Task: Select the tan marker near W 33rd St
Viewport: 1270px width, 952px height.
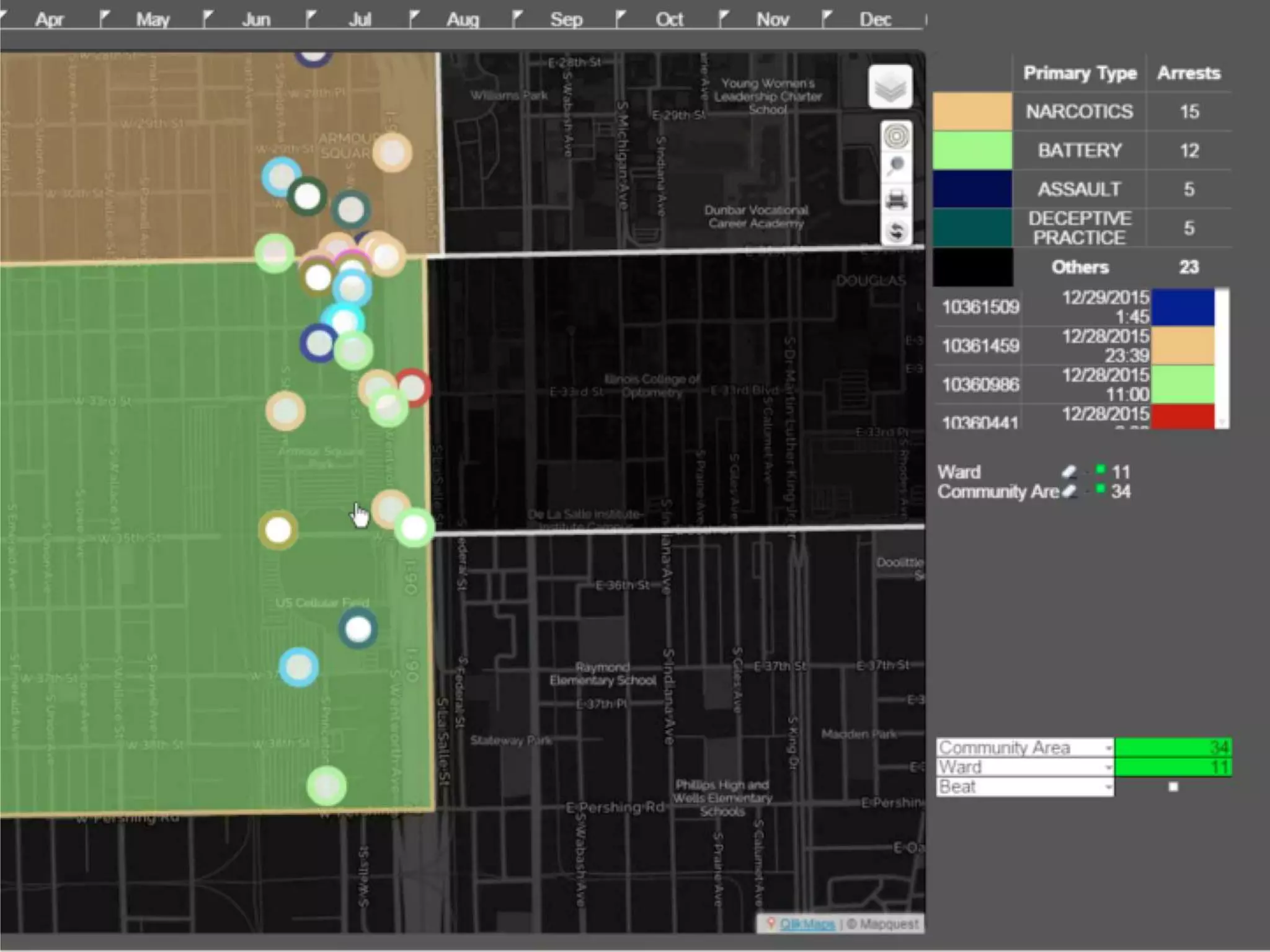Action: click(285, 410)
